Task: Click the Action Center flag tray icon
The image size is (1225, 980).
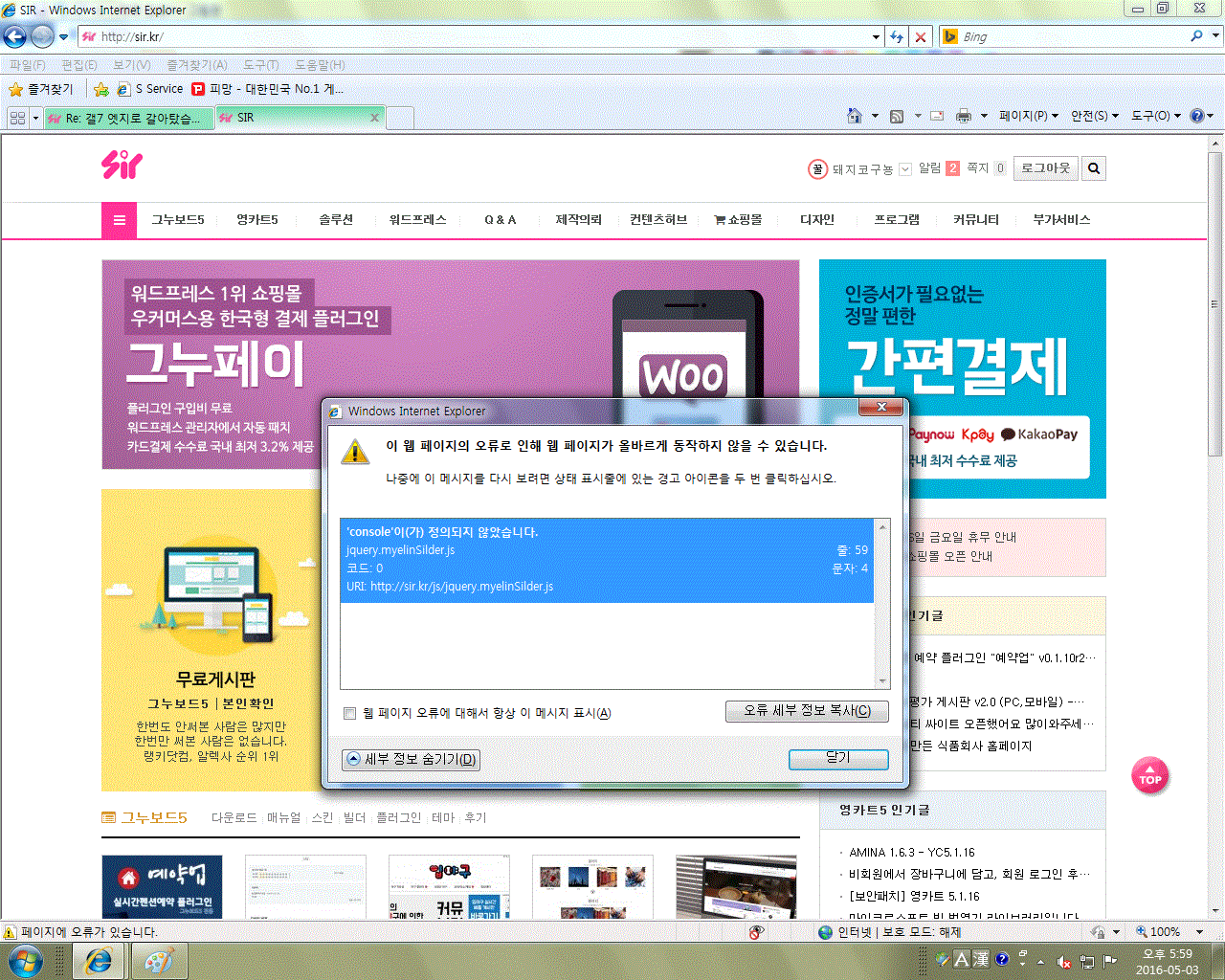Action: [x=1110, y=961]
